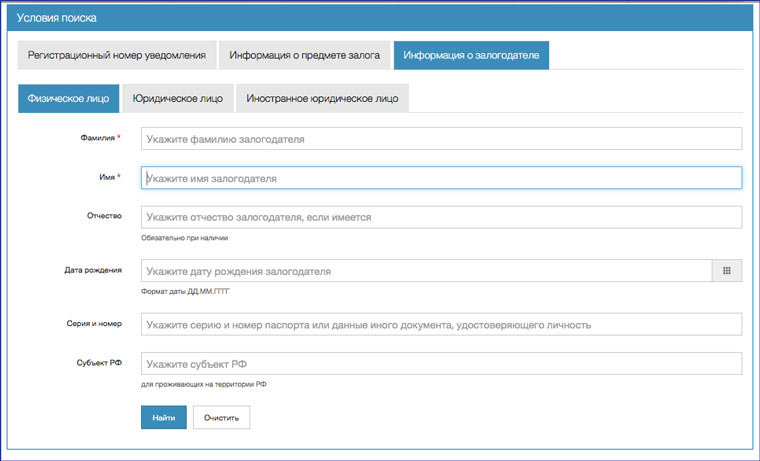Screen dimensions: 760x461
Task: Click into the Отчество input field
Action: coord(441,217)
